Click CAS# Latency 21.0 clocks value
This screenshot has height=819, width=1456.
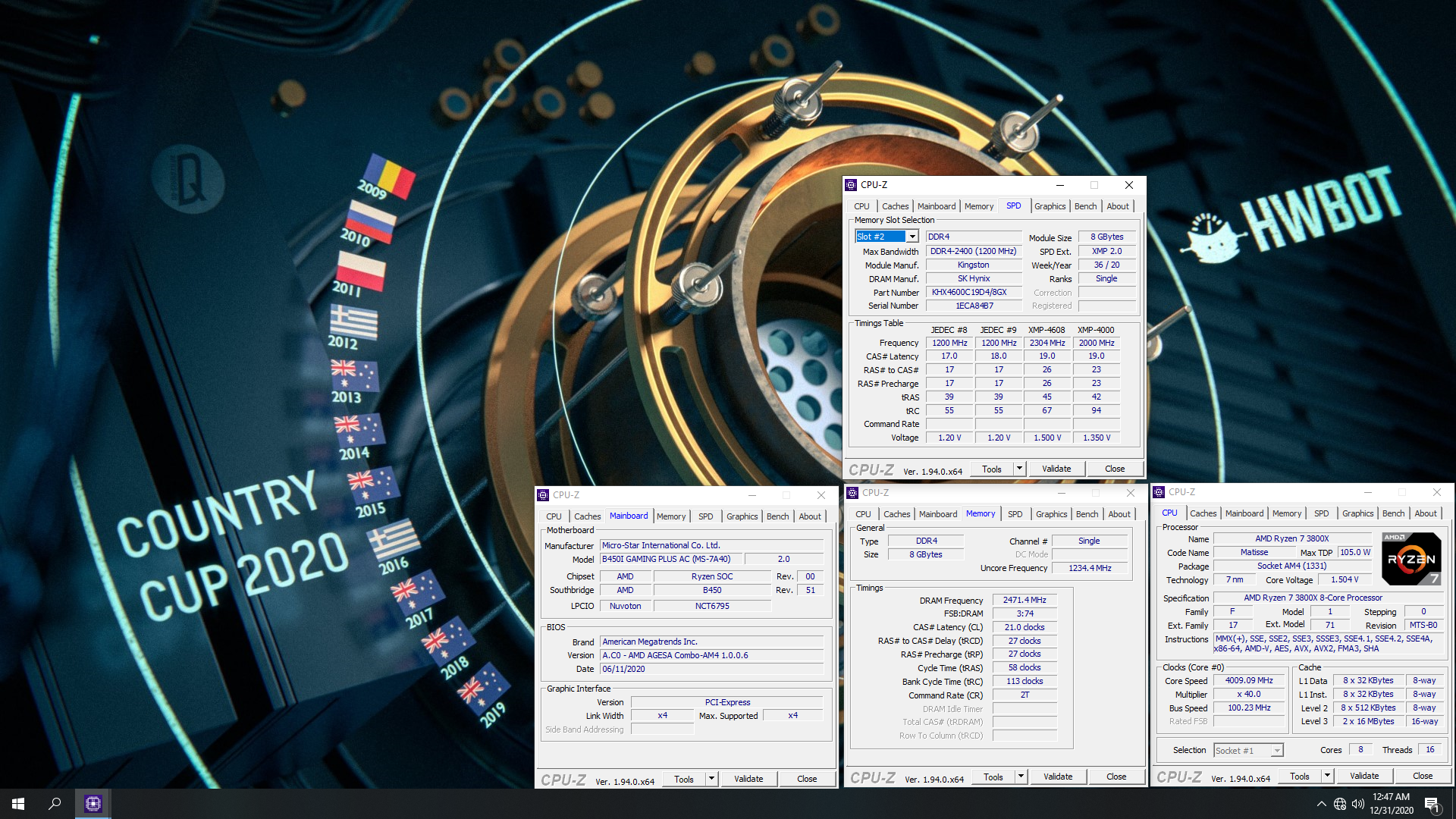point(1025,628)
